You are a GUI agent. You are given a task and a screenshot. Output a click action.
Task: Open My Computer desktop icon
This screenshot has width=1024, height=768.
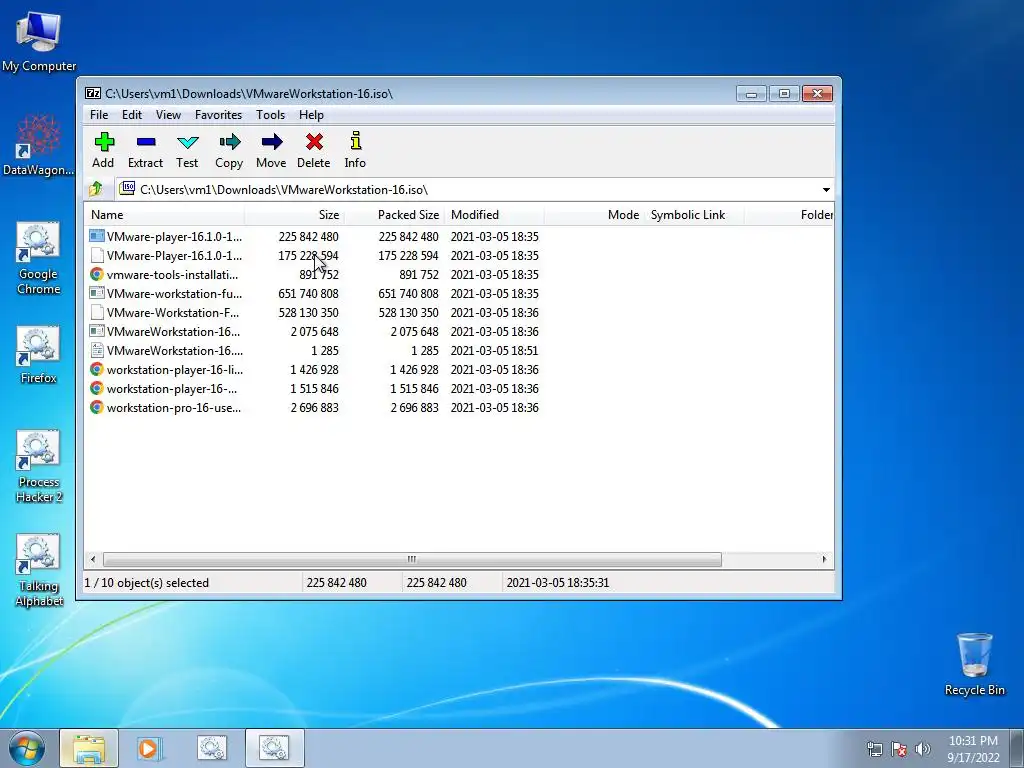point(39,42)
